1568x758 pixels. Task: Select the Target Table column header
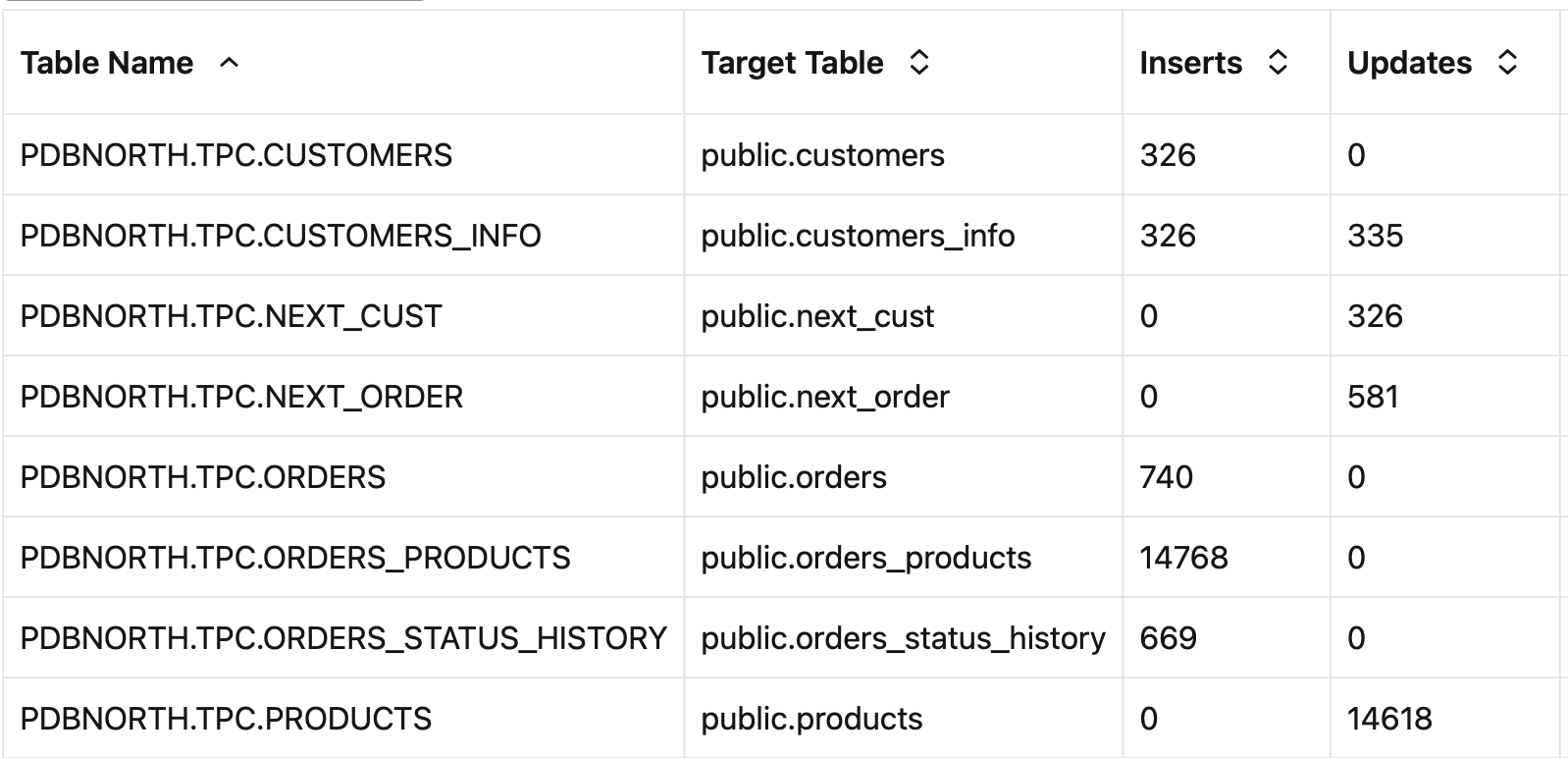pyautogui.click(x=791, y=62)
